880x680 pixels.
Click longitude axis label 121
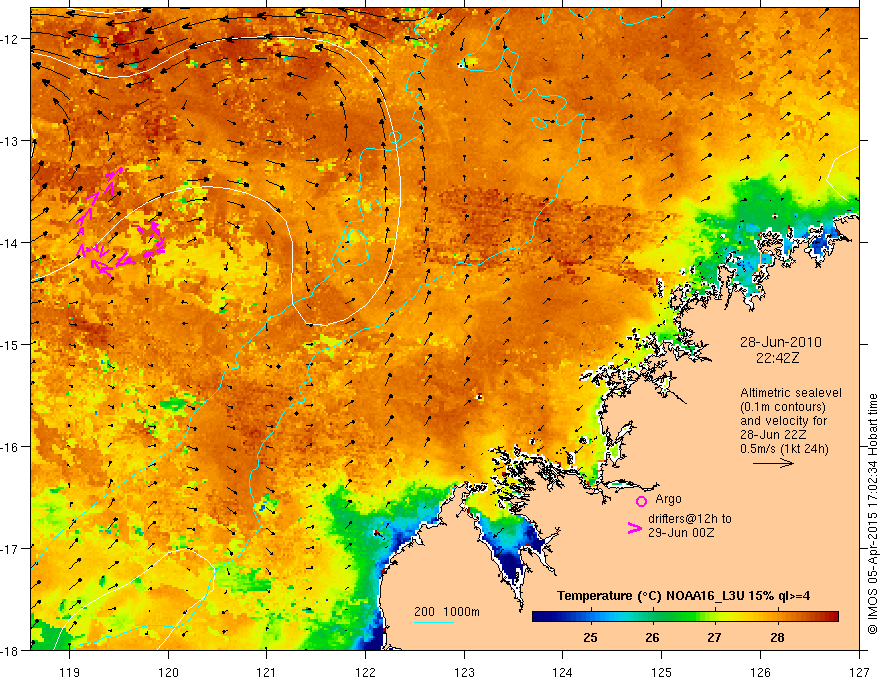(267, 672)
